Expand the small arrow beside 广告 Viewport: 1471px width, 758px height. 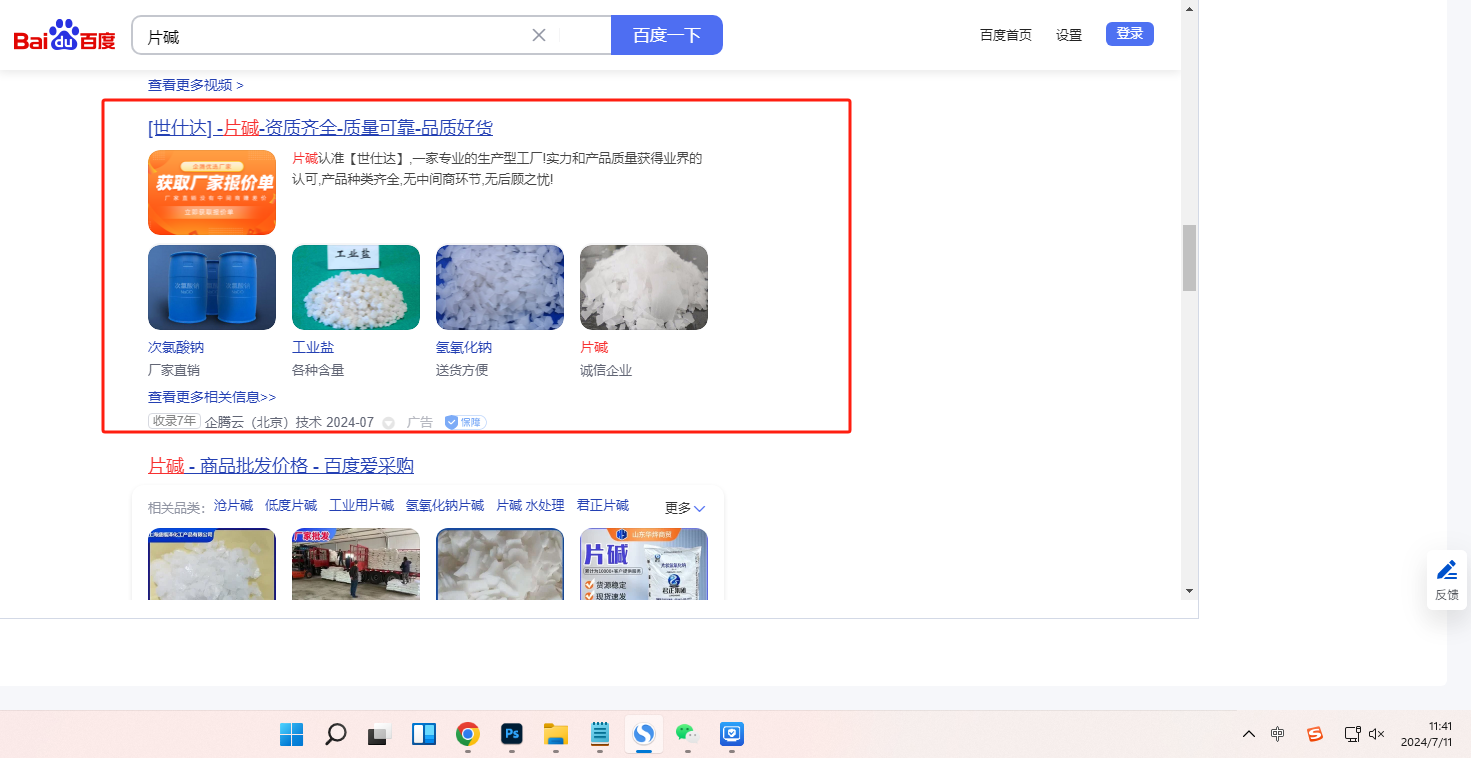[x=389, y=423]
